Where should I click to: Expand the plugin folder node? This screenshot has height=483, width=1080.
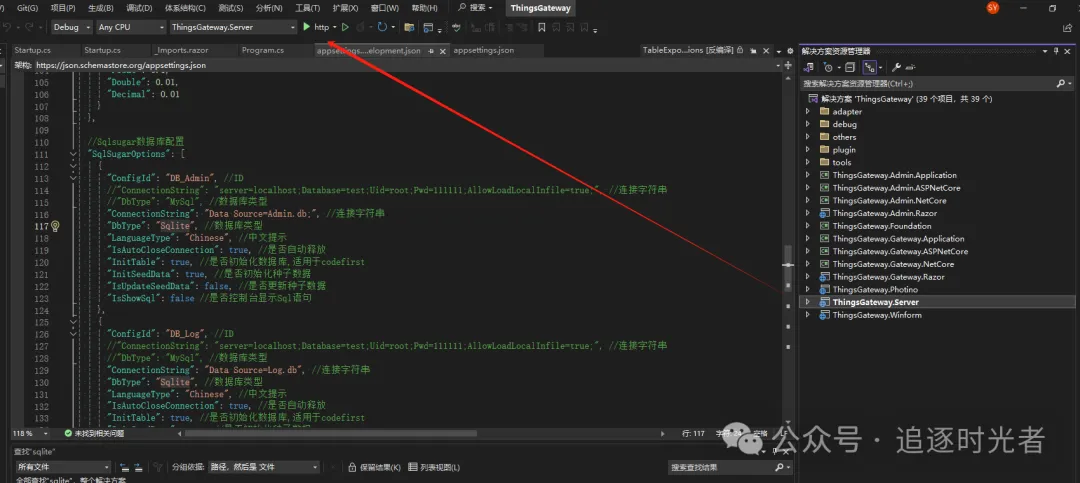tap(808, 150)
